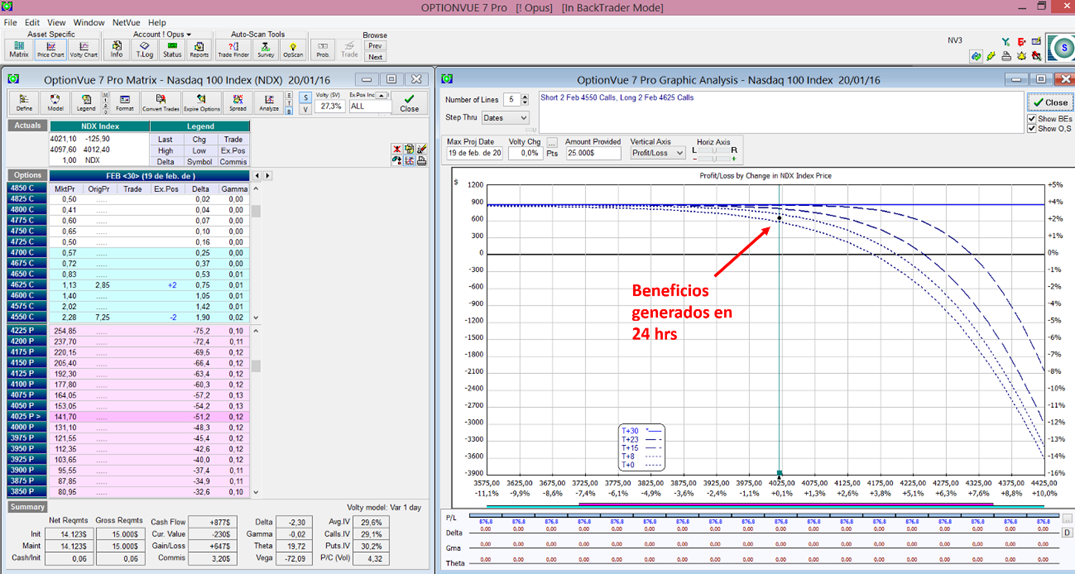
Task: Open the Price Chart tool
Action: coord(50,50)
